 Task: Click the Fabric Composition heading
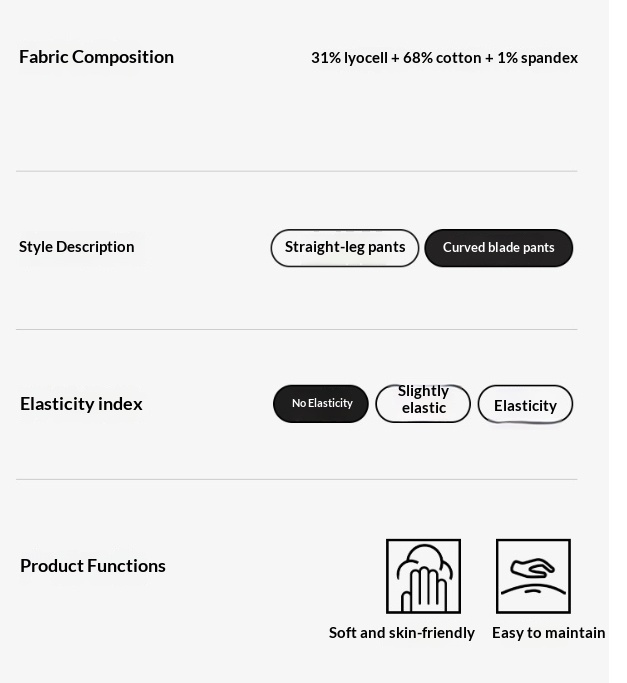(x=96, y=57)
